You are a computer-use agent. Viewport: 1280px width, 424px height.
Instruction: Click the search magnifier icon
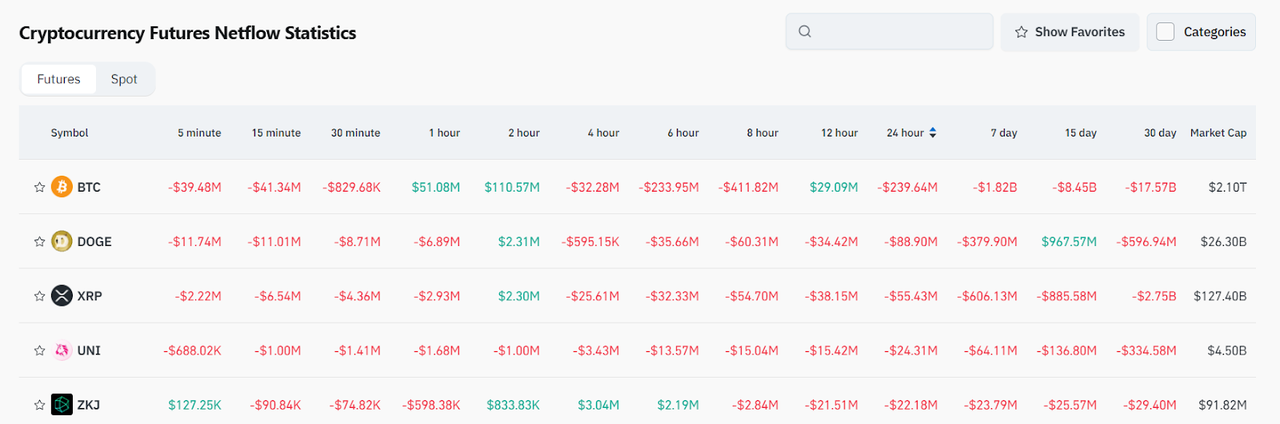click(x=804, y=32)
